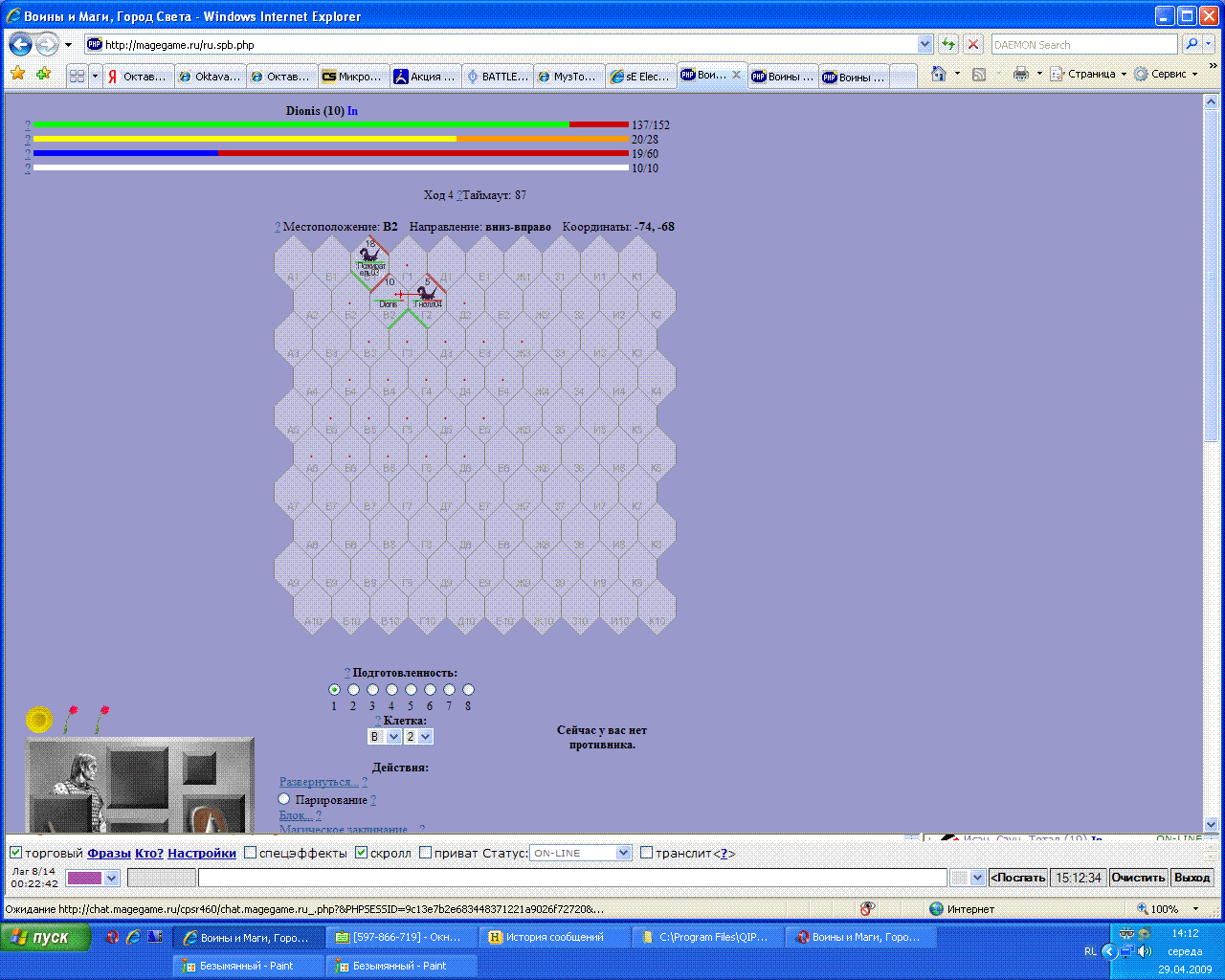Viewport: 1225px width, 980px height.
Task: Click the Выход exit button
Action: [1192, 878]
